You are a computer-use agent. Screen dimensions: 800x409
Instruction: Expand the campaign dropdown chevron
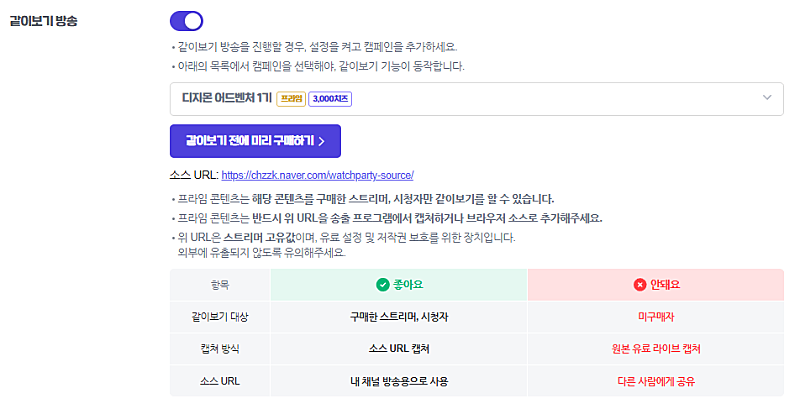click(767, 98)
